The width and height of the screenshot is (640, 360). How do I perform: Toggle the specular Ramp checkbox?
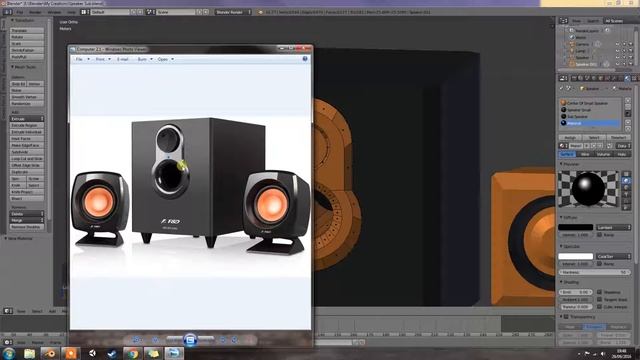[600, 264]
